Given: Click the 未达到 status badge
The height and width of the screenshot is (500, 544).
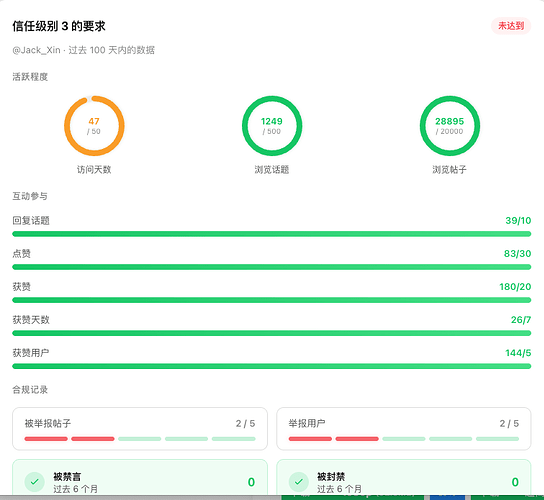Looking at the screenshot, I should click(511, 26).
